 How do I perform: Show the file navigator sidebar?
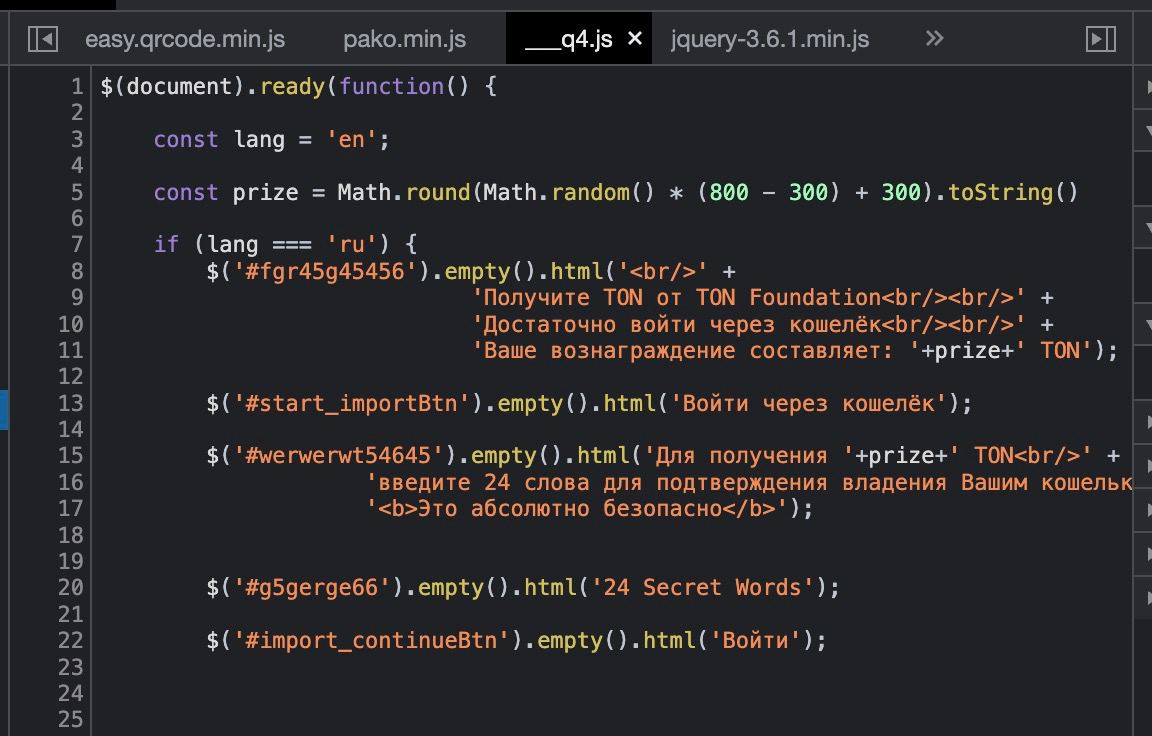click(x=43, y=39)
